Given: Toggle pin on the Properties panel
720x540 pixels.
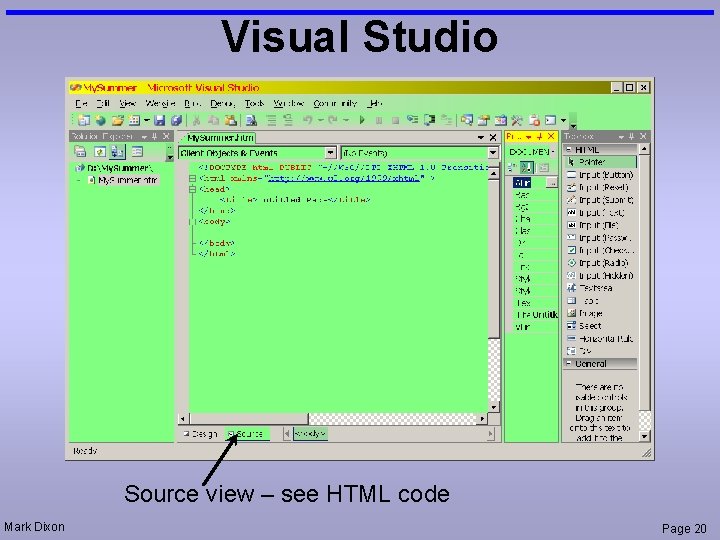Looking at the screenshot, I should pyautogui.click(x=540, y=136).
